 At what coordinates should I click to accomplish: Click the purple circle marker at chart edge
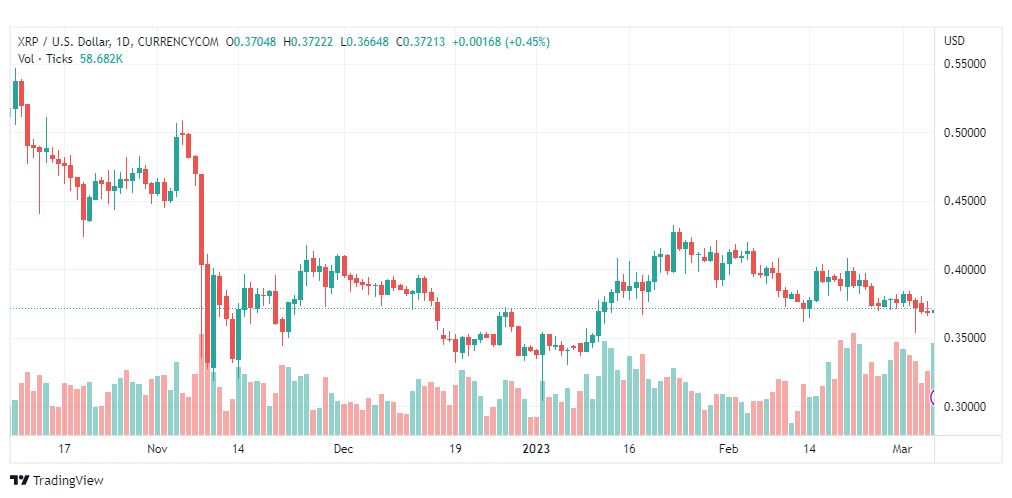click(933, 398)
